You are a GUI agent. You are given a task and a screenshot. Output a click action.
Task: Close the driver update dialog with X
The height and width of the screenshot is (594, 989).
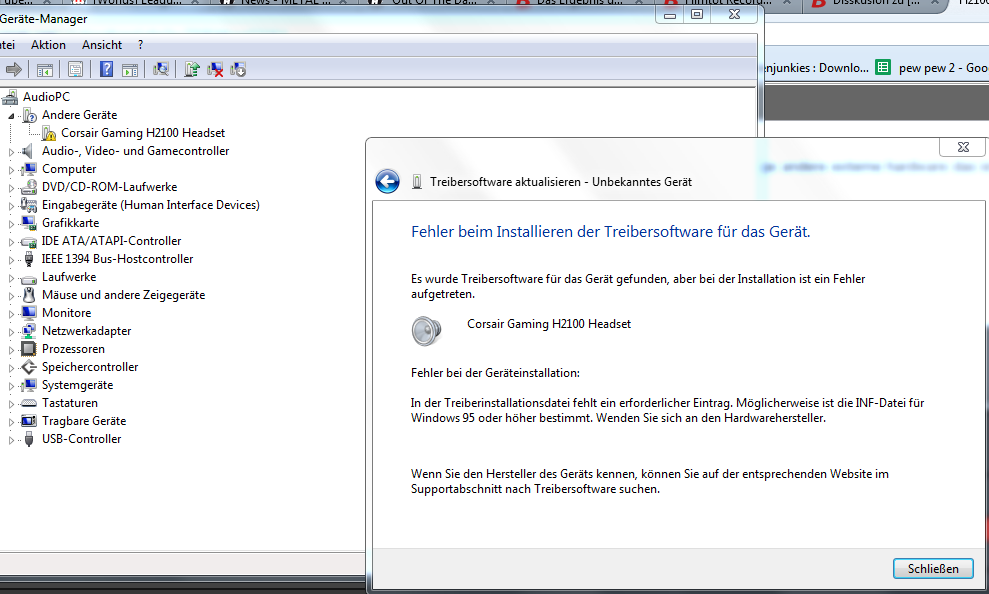963,147
